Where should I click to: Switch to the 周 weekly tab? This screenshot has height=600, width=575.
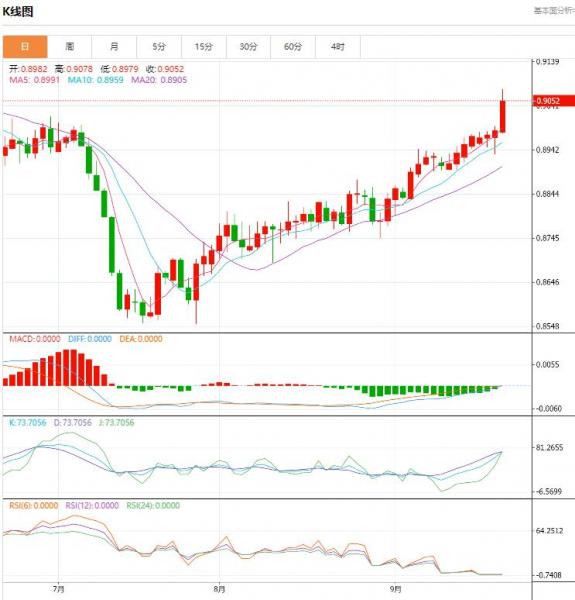70,47
